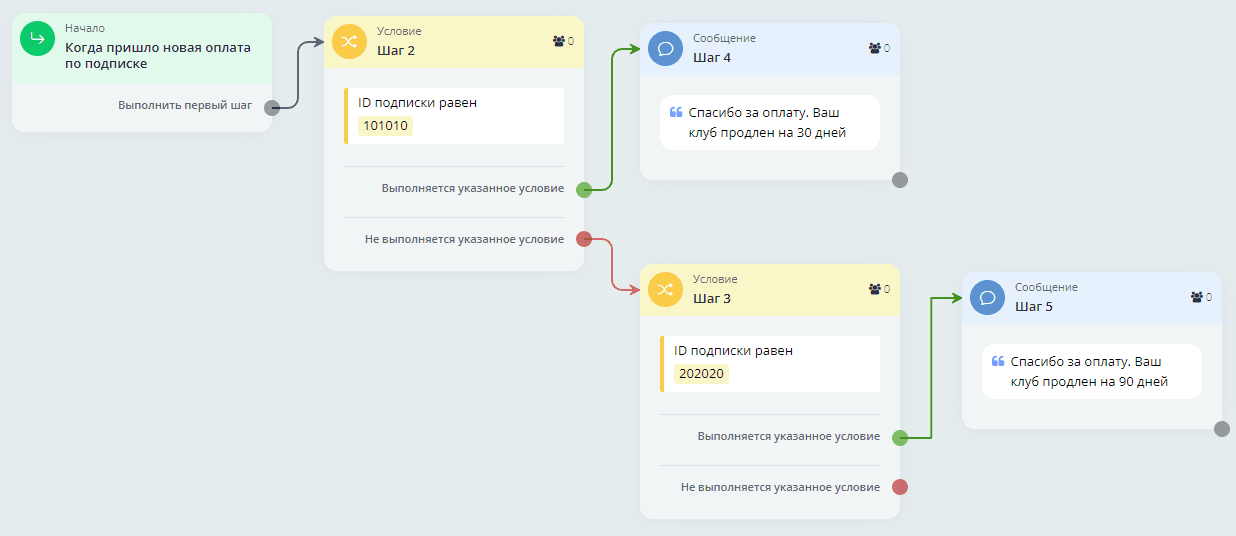Click the gray output connector of Шаг 5
Screen dimensions: 1236x536
(1221, 429)
